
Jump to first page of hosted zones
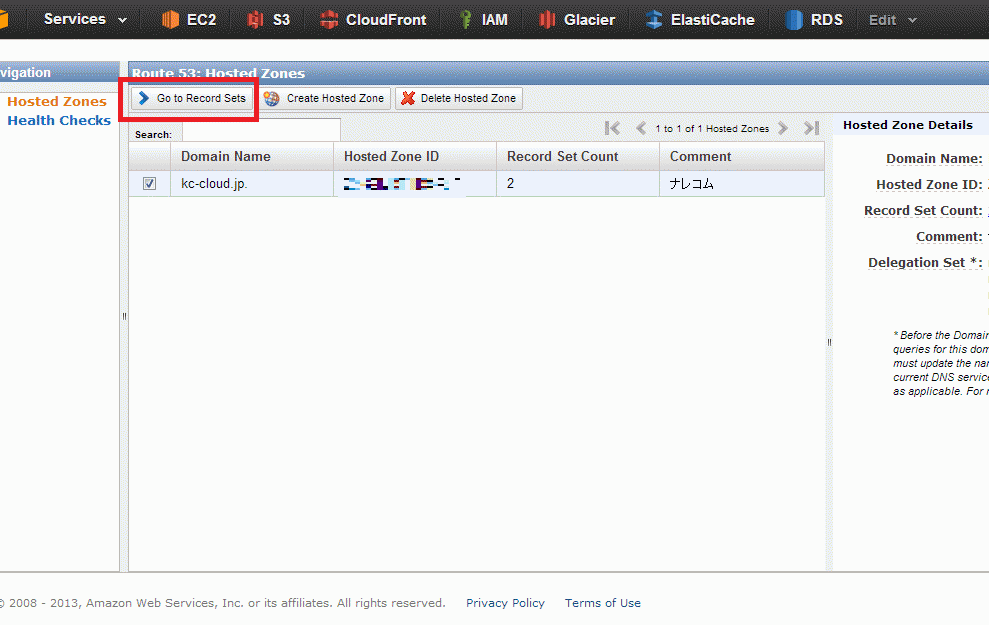point(612,128)
